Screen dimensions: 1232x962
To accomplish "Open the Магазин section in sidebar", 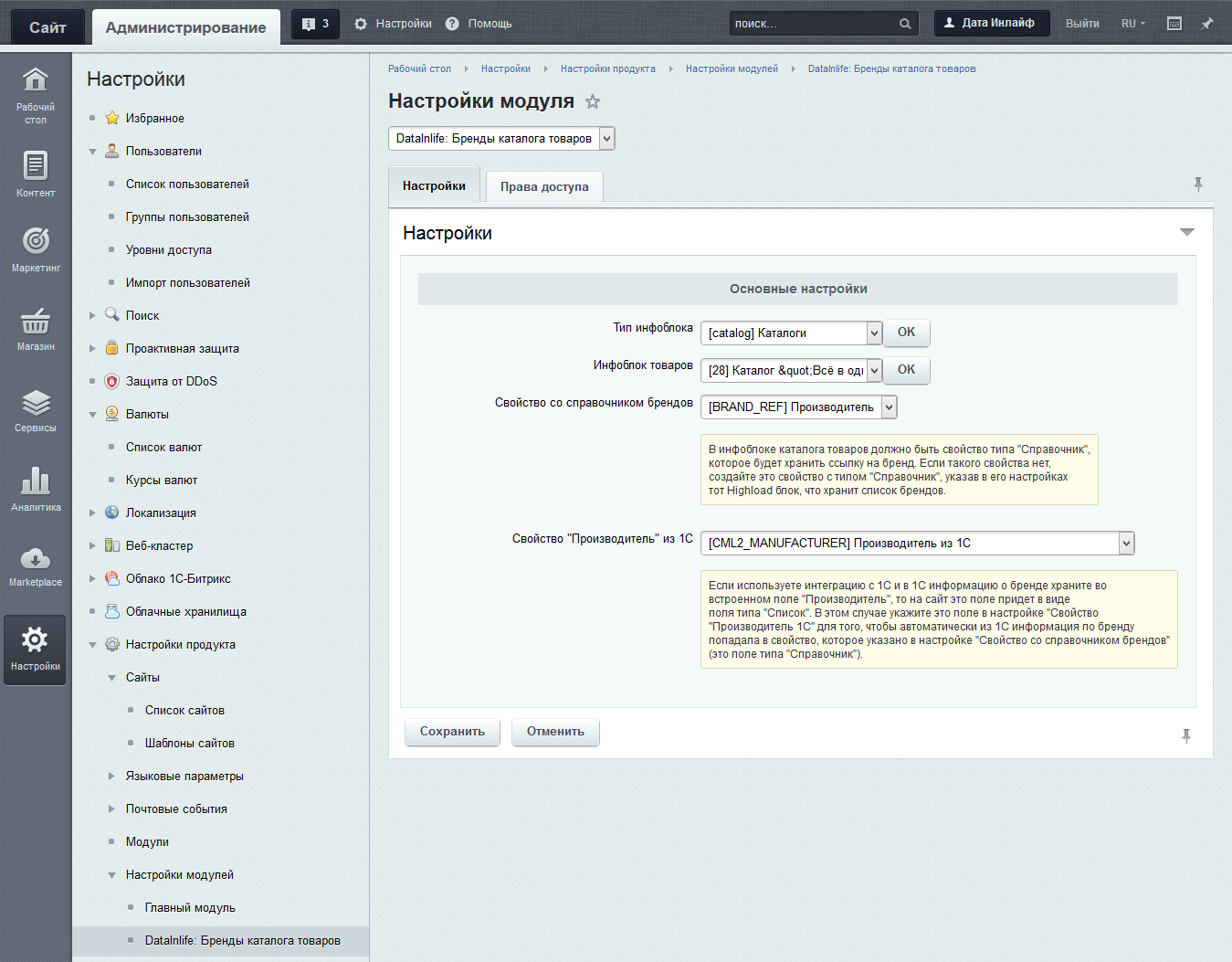I will pyautogui.click(x=35, y=330).
